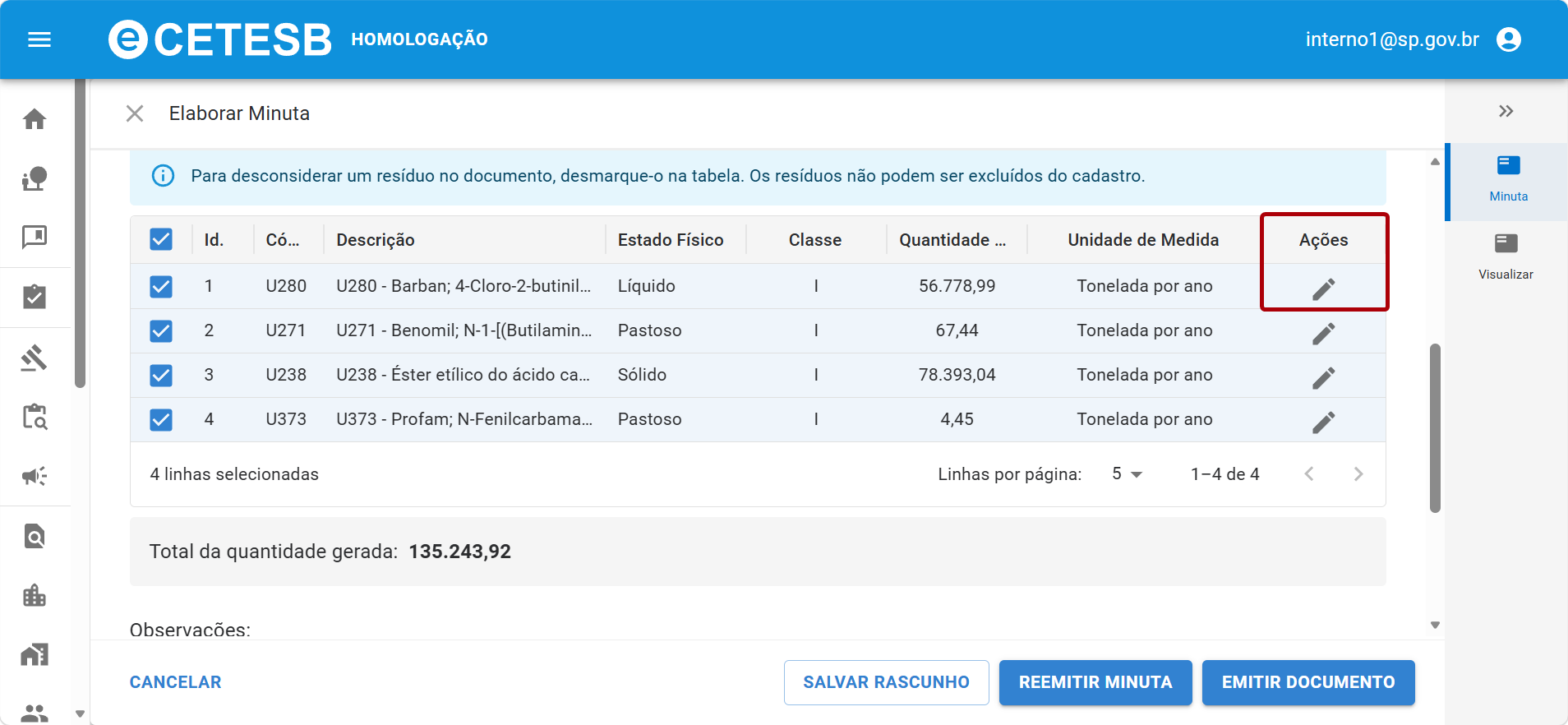Click SALVAR RASCUNHO button
Image resolution: width=1568 pixels, height=725 pixels.
(886, 682)
